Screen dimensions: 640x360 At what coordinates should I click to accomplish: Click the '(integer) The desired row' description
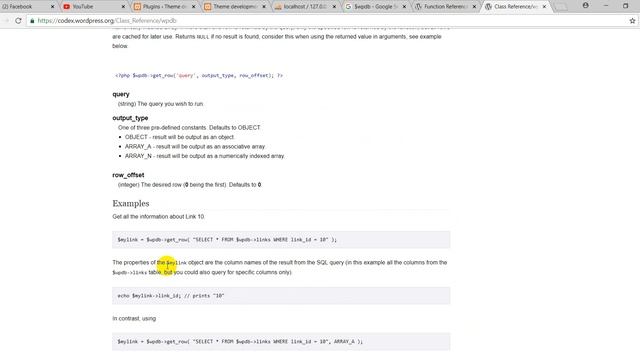(x=190, y=185)
